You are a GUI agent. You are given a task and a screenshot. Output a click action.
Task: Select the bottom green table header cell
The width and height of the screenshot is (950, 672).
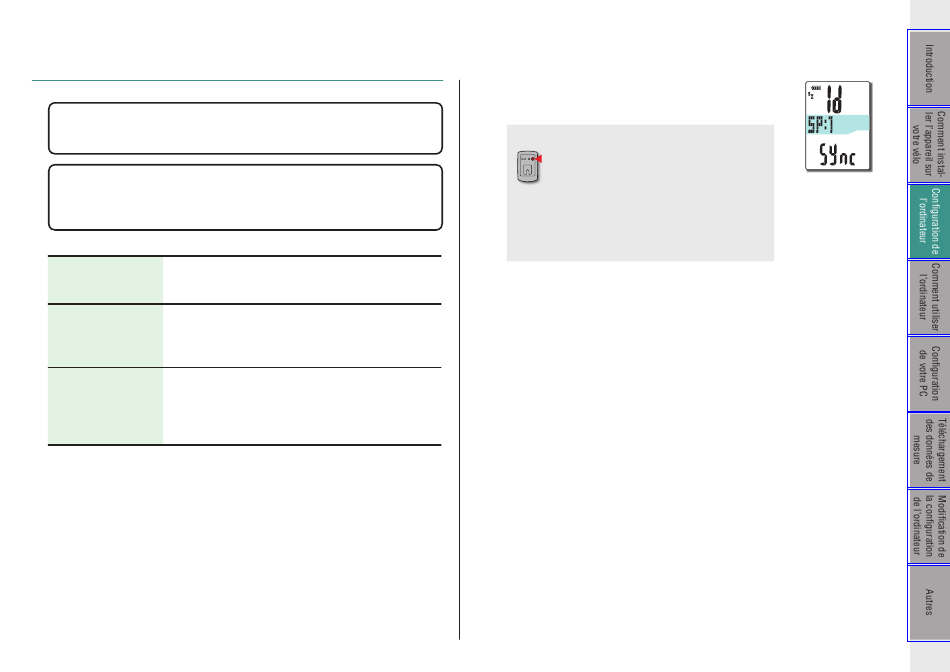105,406
